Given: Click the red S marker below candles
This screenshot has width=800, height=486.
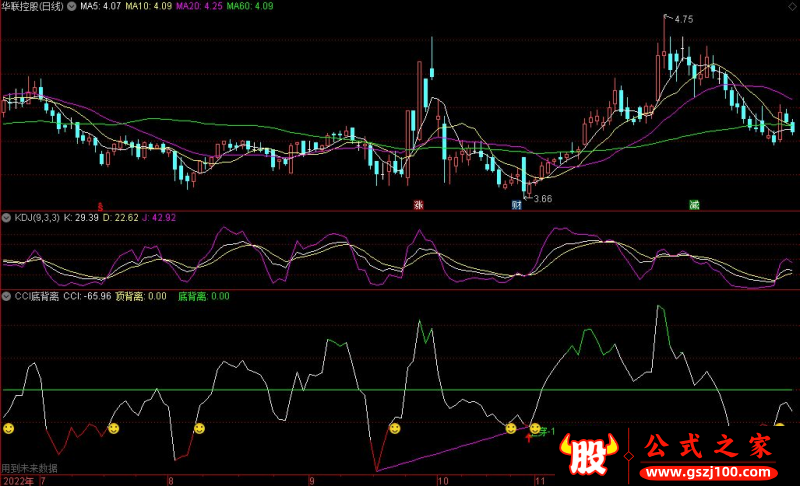Looking at the screenshot, I should [x=101, y=207].
